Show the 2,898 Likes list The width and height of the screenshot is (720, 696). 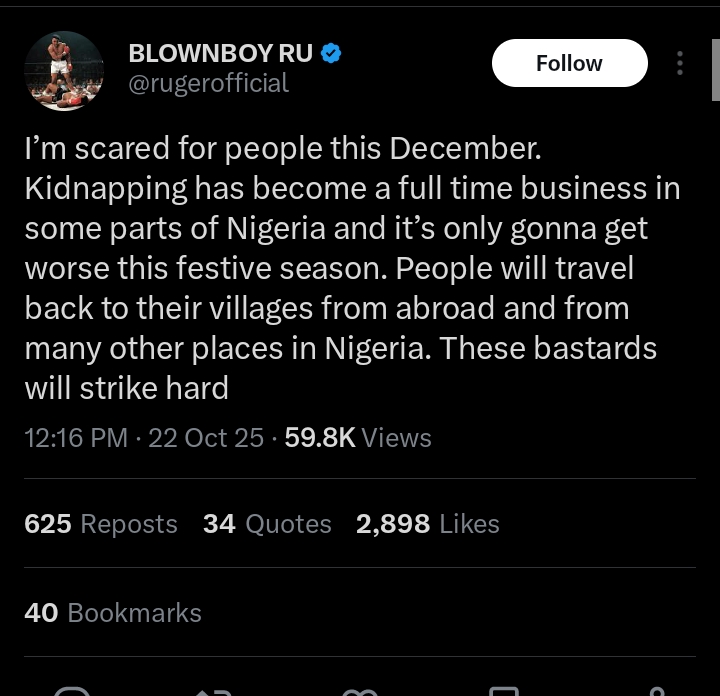coord(427,524)
